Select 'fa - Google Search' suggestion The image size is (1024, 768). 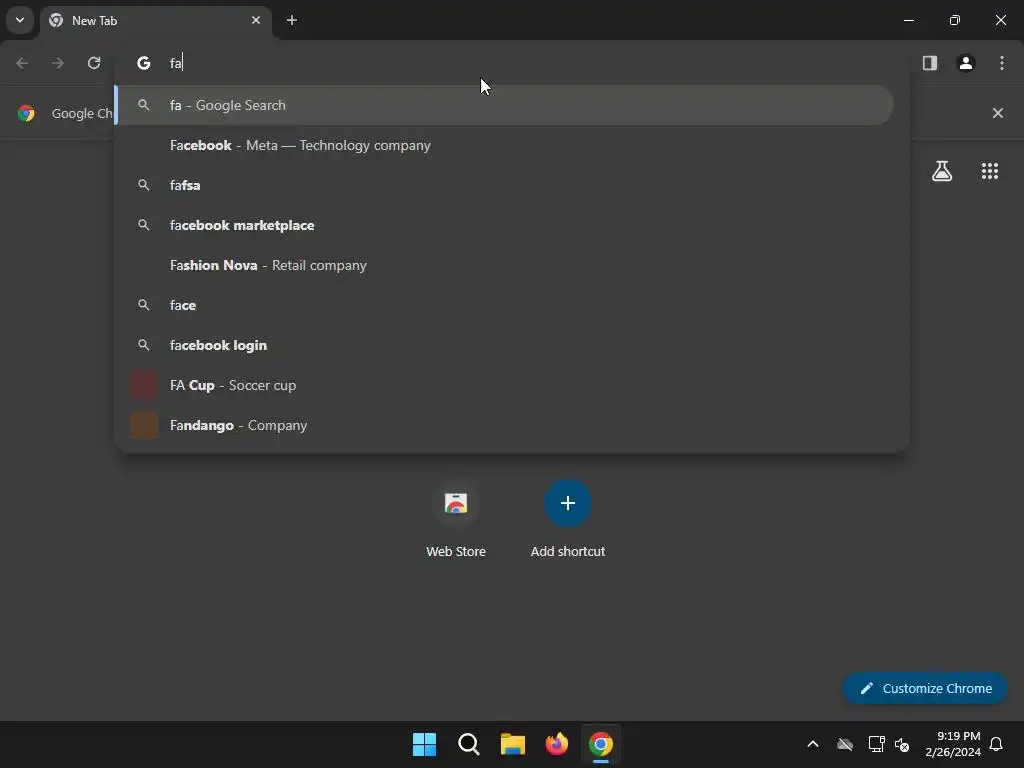click(x=504, y=105)
